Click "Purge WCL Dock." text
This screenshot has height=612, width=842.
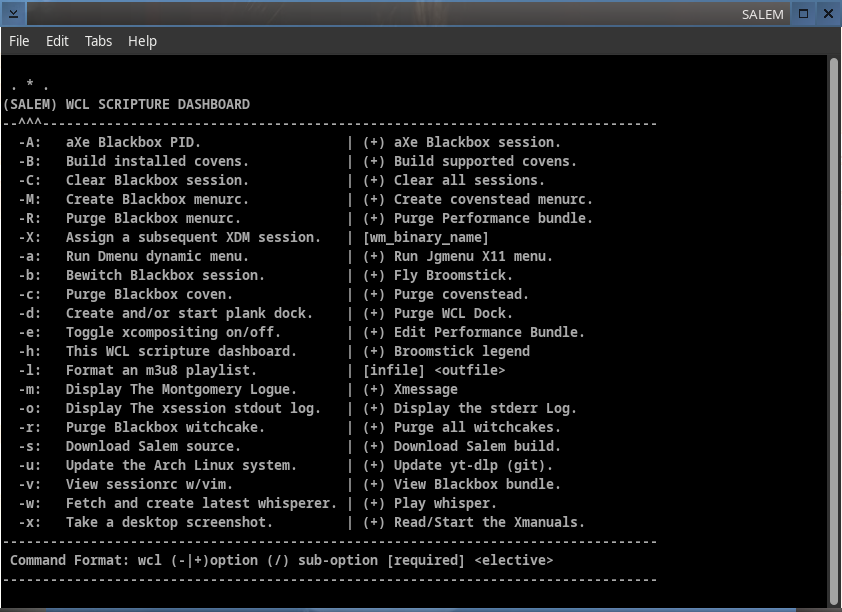click(453, 313)
